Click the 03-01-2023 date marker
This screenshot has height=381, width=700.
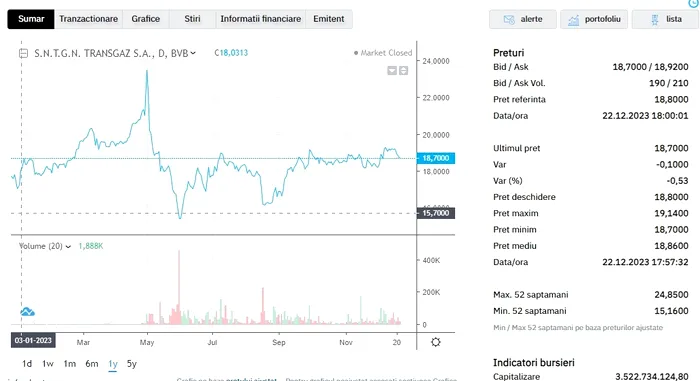point(33,340)
